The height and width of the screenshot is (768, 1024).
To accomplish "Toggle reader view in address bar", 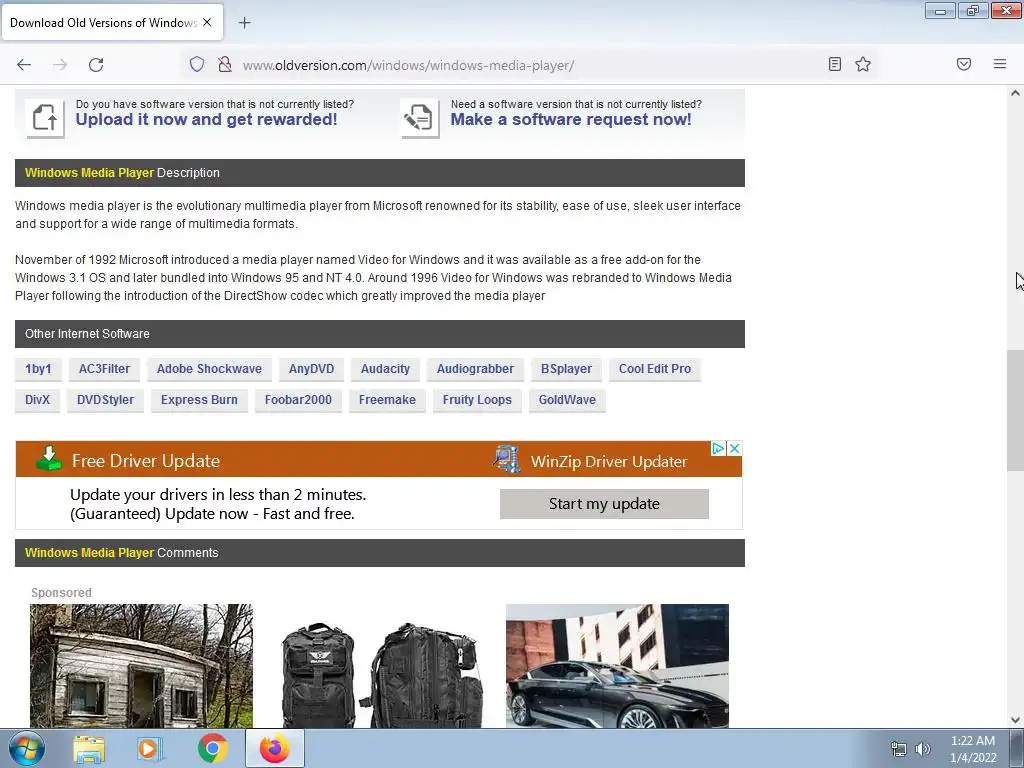I will tap(835, 64).
